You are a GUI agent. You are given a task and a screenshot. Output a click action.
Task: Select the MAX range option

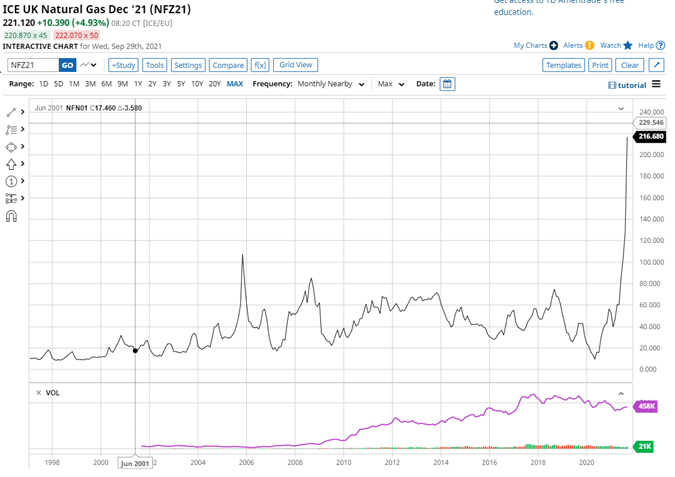coord(235,84)
